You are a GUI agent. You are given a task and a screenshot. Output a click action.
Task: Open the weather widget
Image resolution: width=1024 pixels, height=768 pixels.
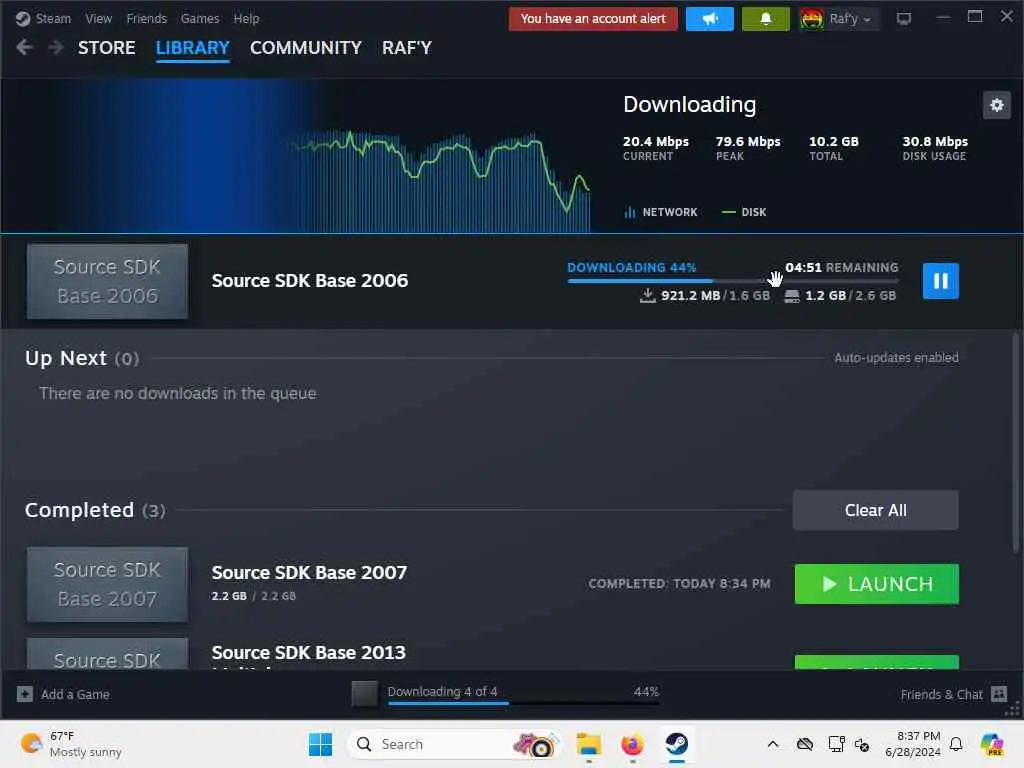coord(72,744)
